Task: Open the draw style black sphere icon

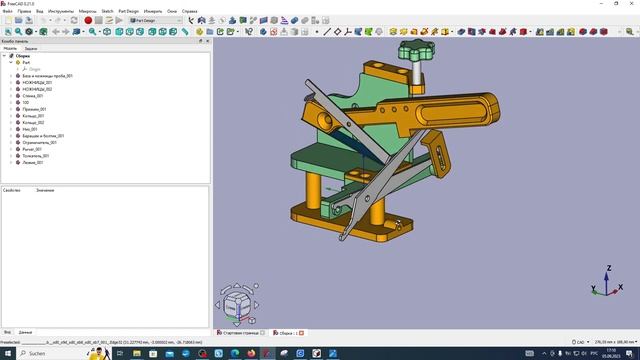Action: pos(29,32)
